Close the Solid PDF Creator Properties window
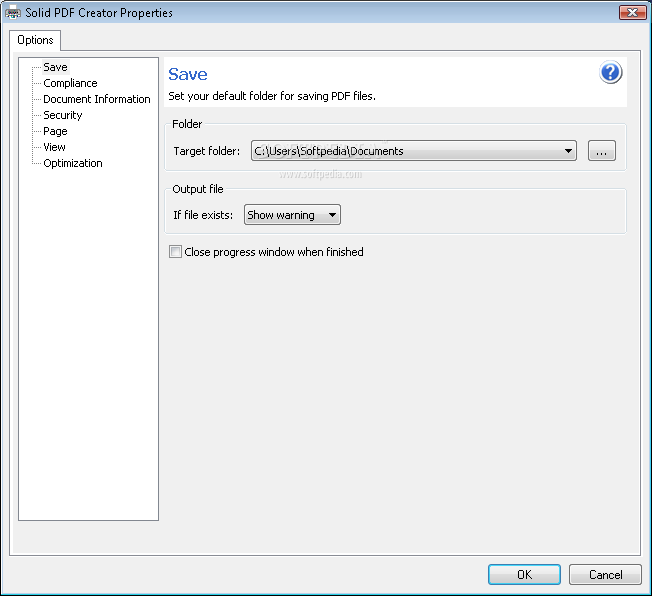Image resolution: width=652 pixels, height=596 pixels. (x=632, y=12)
